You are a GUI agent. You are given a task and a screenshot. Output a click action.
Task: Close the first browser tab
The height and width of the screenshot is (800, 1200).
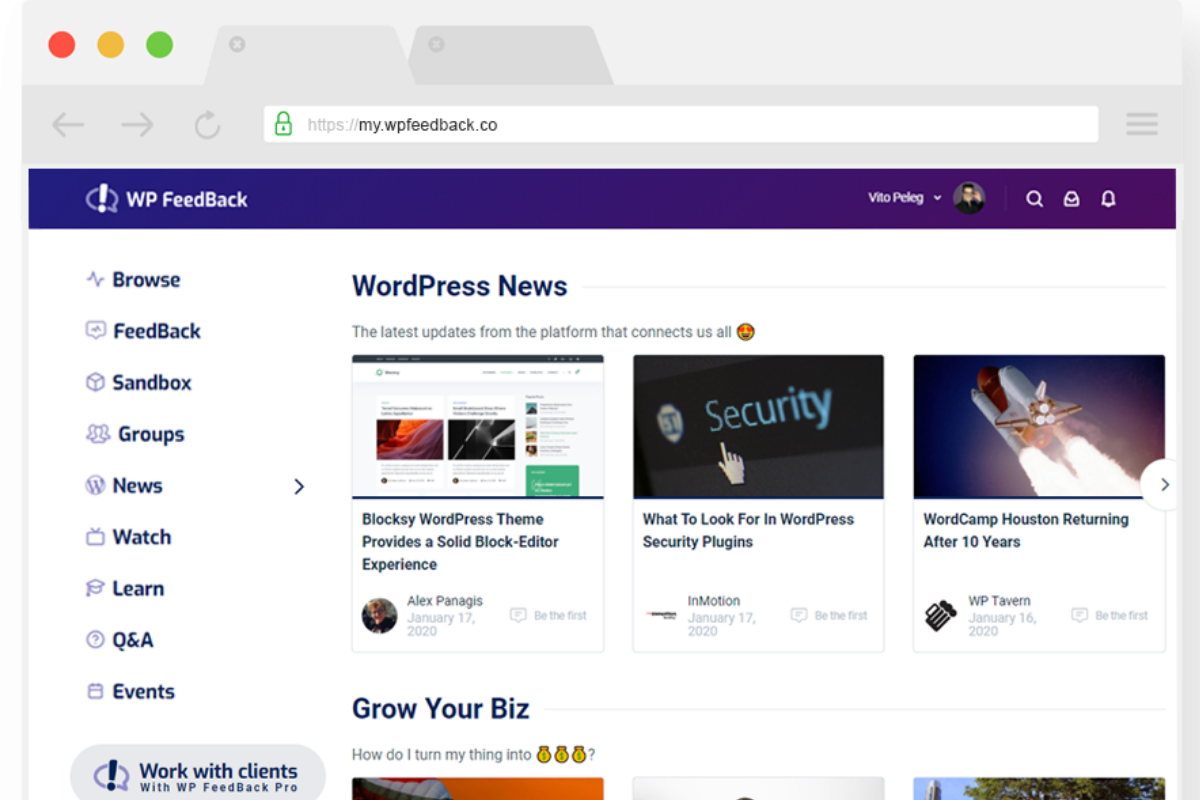coord(237,44)
